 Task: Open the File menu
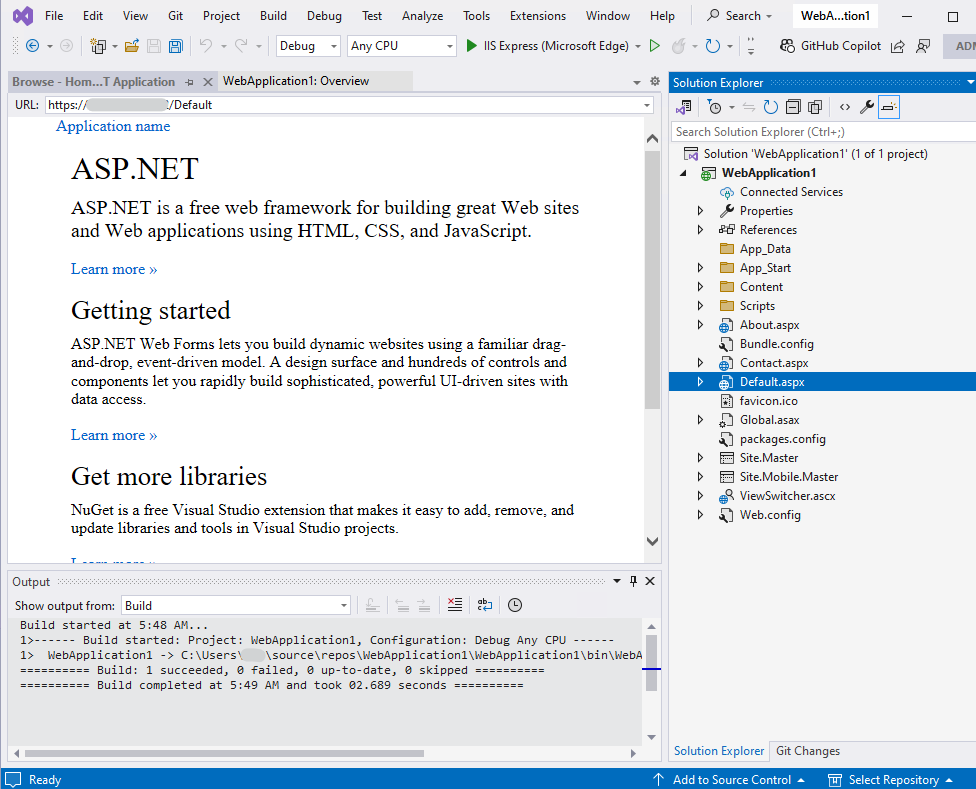tap(54, 16)
